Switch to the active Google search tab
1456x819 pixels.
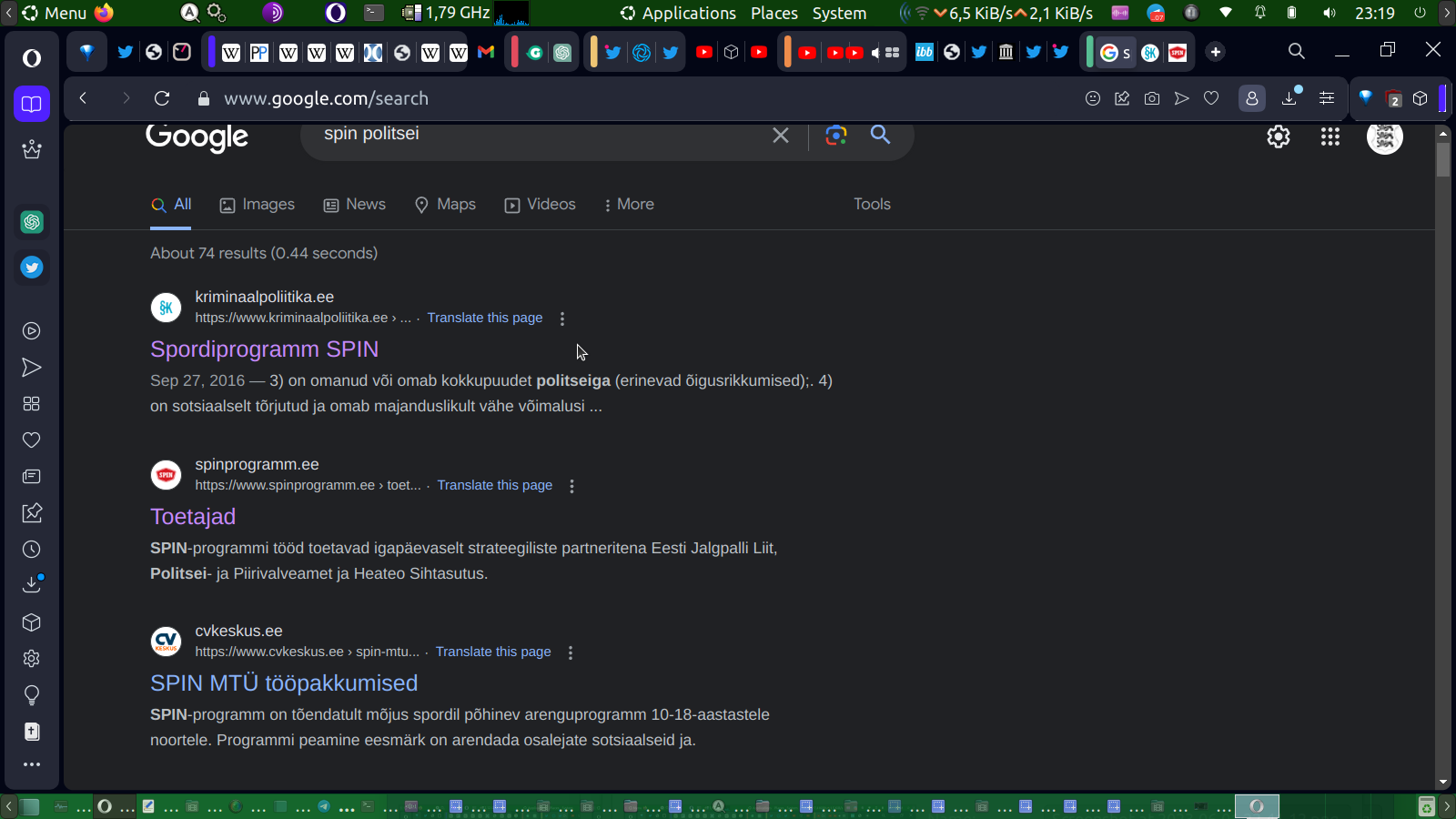(1115, 52)
